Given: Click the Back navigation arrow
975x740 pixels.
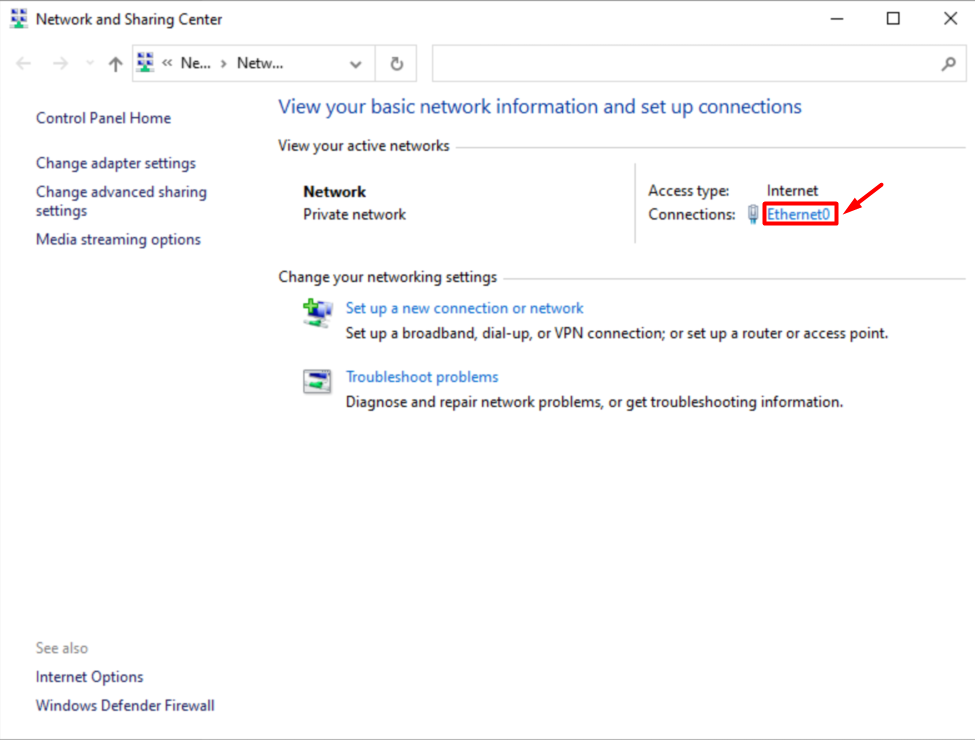Looking at the screenshot, I should coord(23,63).
